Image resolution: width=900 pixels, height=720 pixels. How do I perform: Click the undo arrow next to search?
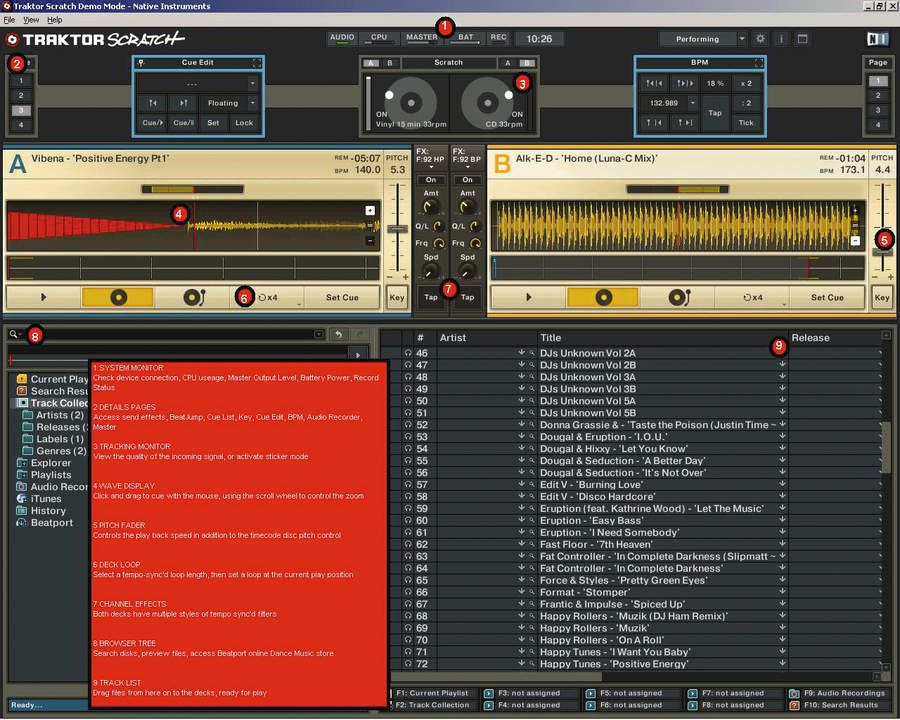(x=338, y=334)
